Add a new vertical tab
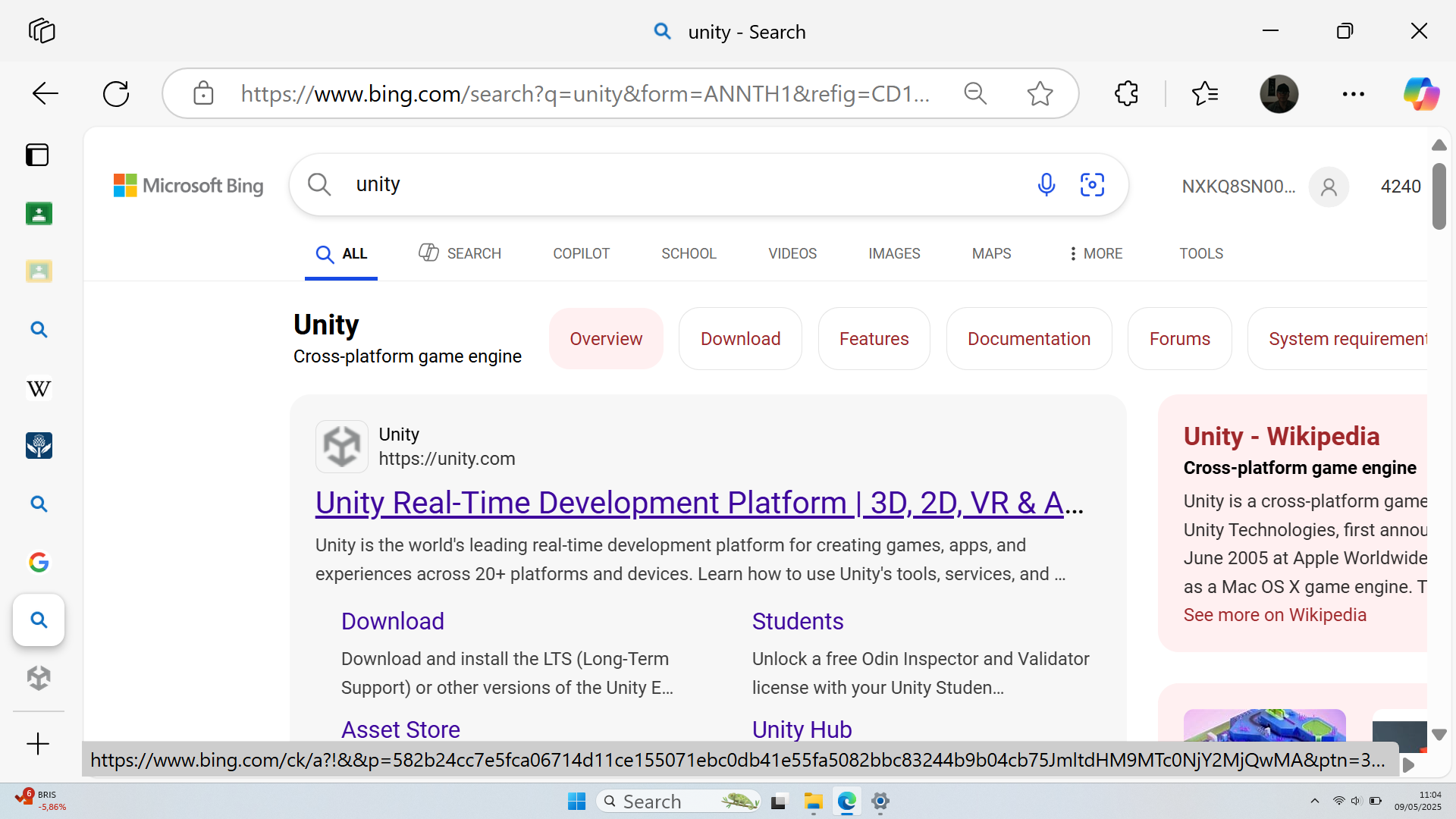This screenshot has width=1456, height=819. coord(38,744)
